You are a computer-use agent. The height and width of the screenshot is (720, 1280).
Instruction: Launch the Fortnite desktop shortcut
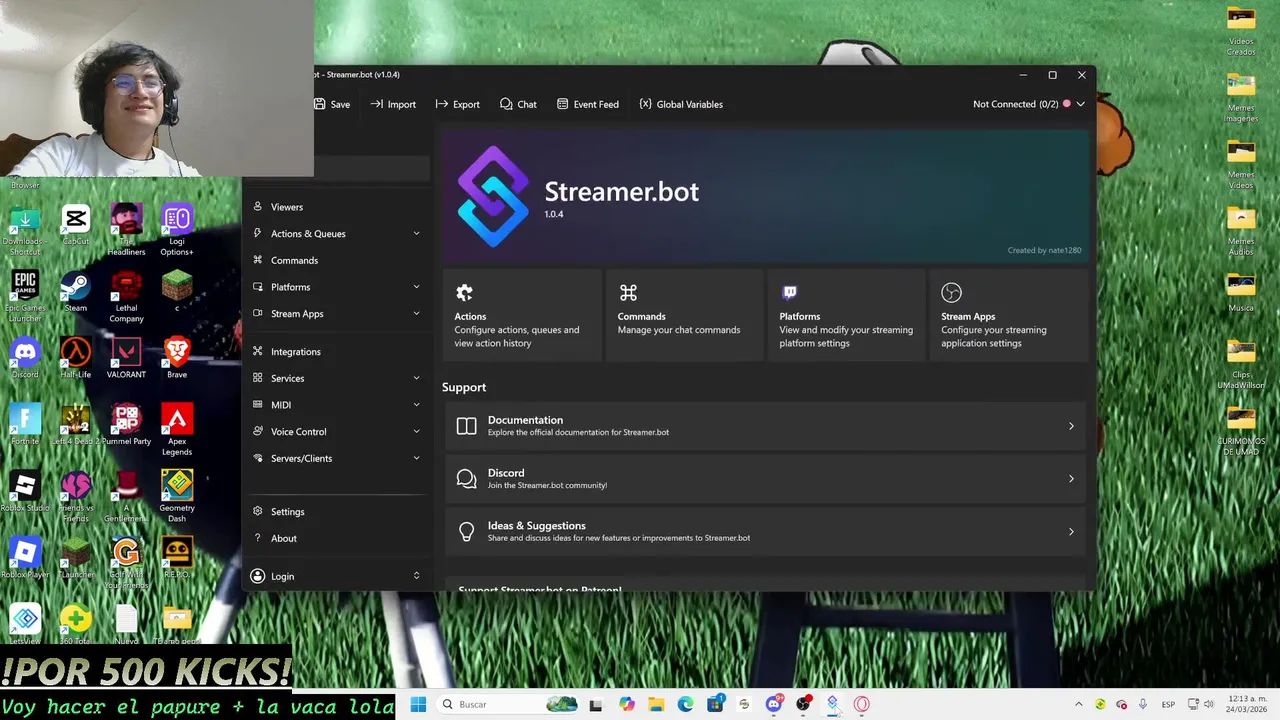coord(25,425)
